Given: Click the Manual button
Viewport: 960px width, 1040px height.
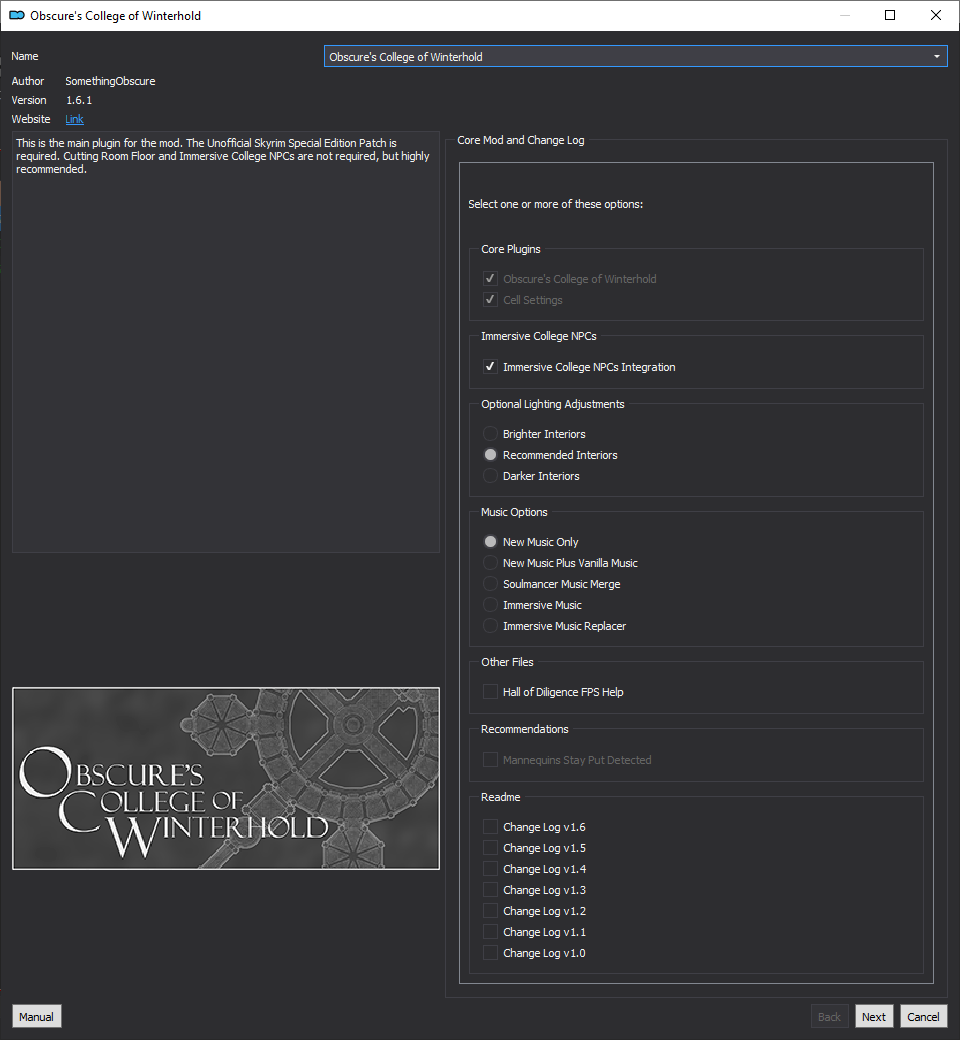Looking at the screenshot, I should click(36, 1017).
